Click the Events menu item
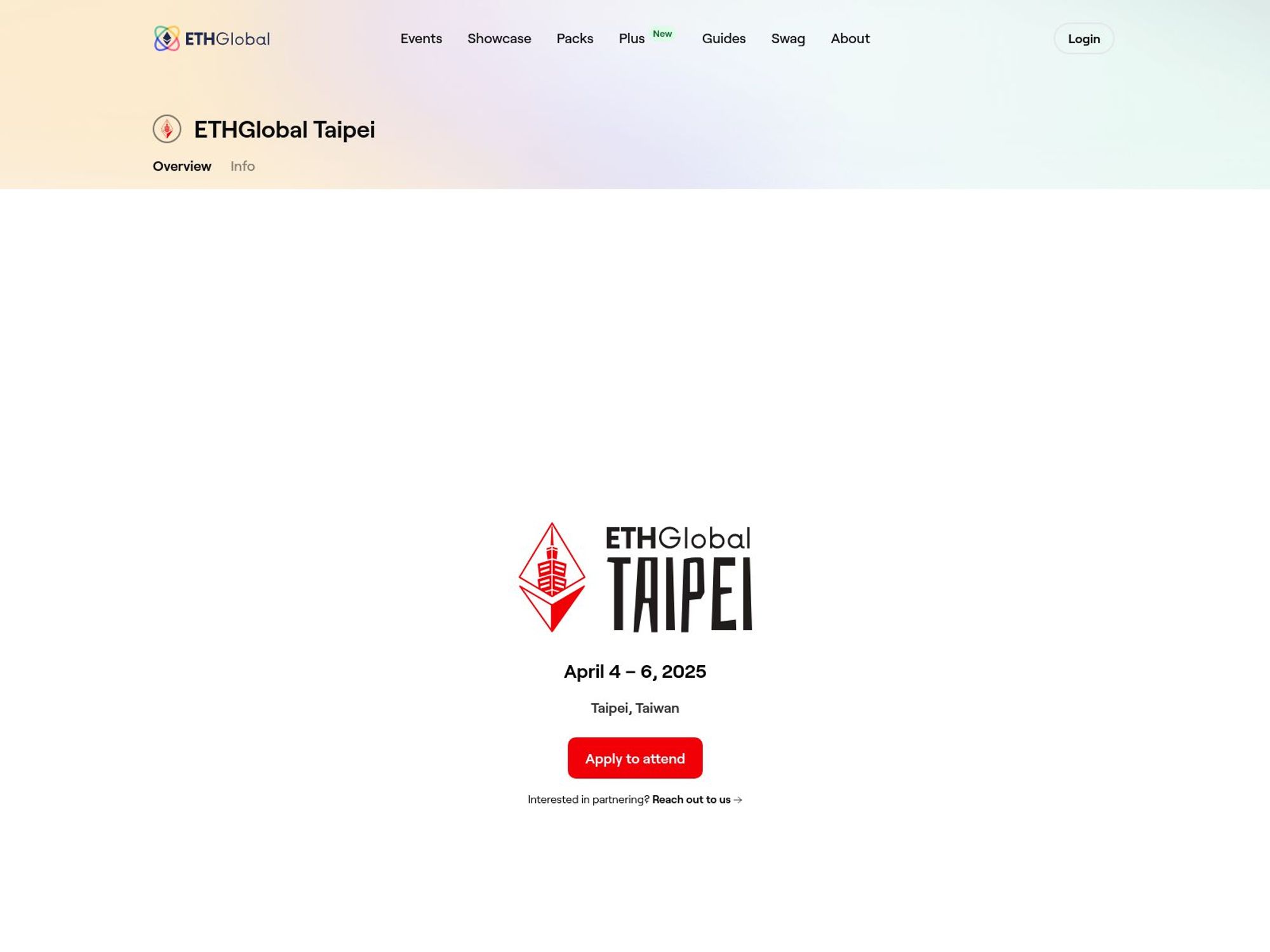 pyautogui.click(x=421, y=38)
